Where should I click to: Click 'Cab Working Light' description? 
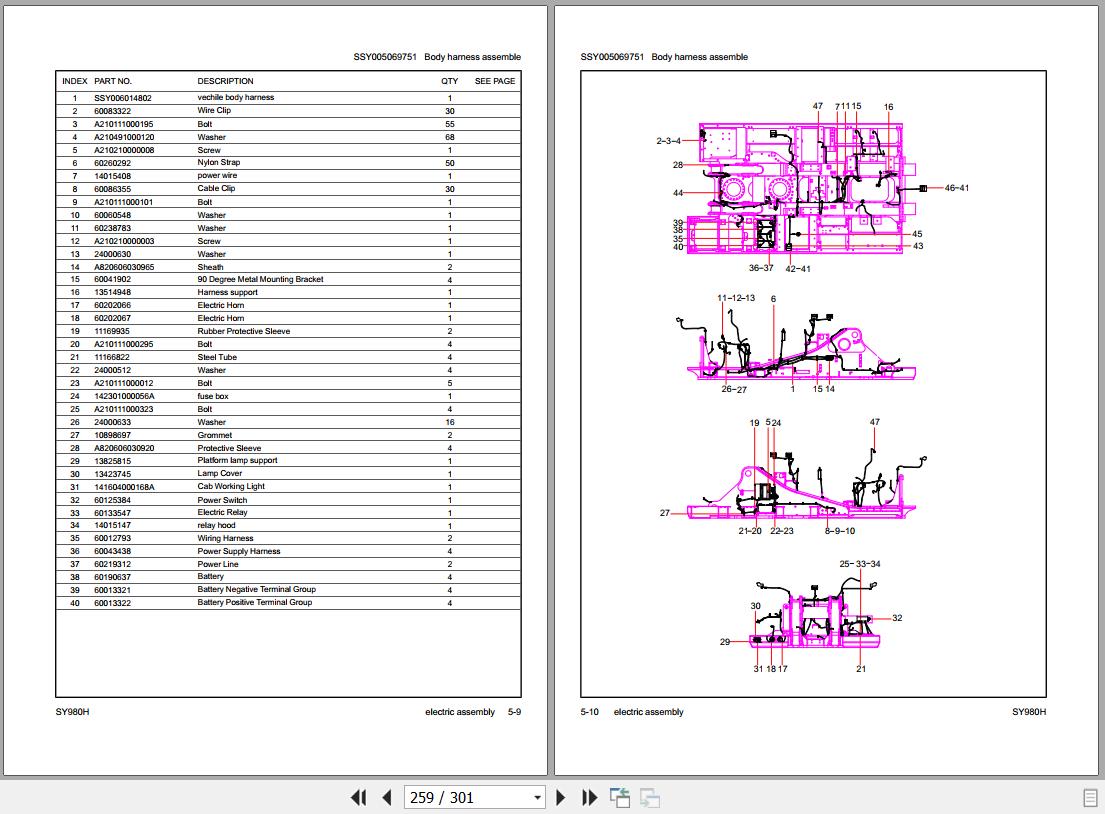click(x=231, y=487)
